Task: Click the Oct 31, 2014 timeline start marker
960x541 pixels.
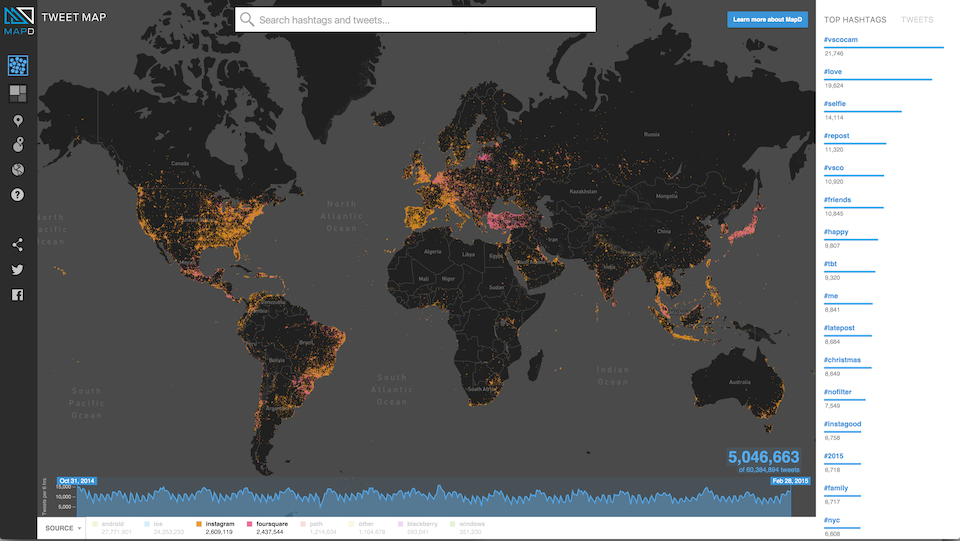Action: (x=77, y=481)
